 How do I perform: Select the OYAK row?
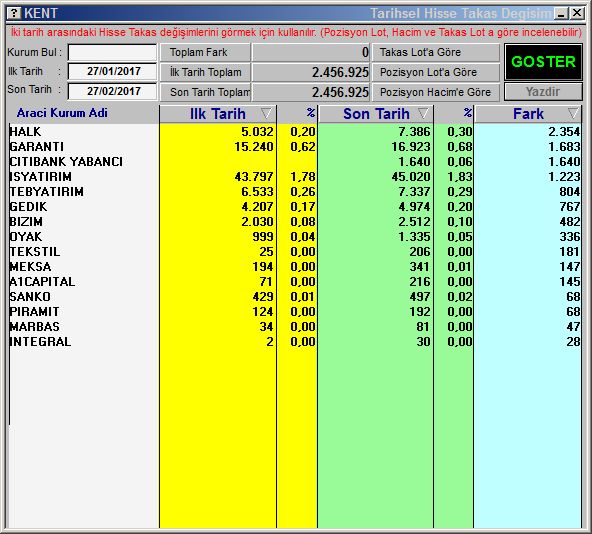pyautogui.click(x=295, y=237)
